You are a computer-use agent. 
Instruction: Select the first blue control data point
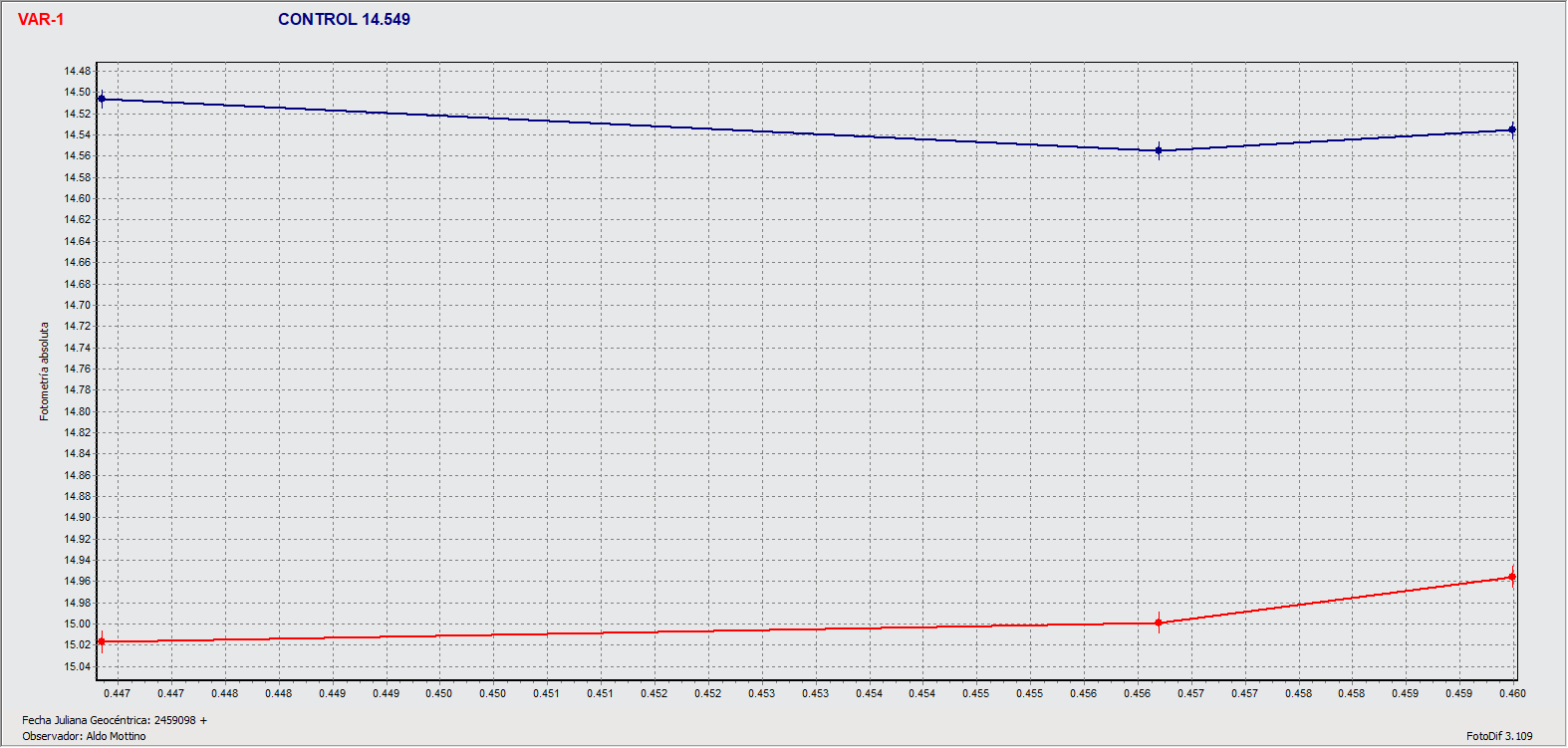point(102,99)
